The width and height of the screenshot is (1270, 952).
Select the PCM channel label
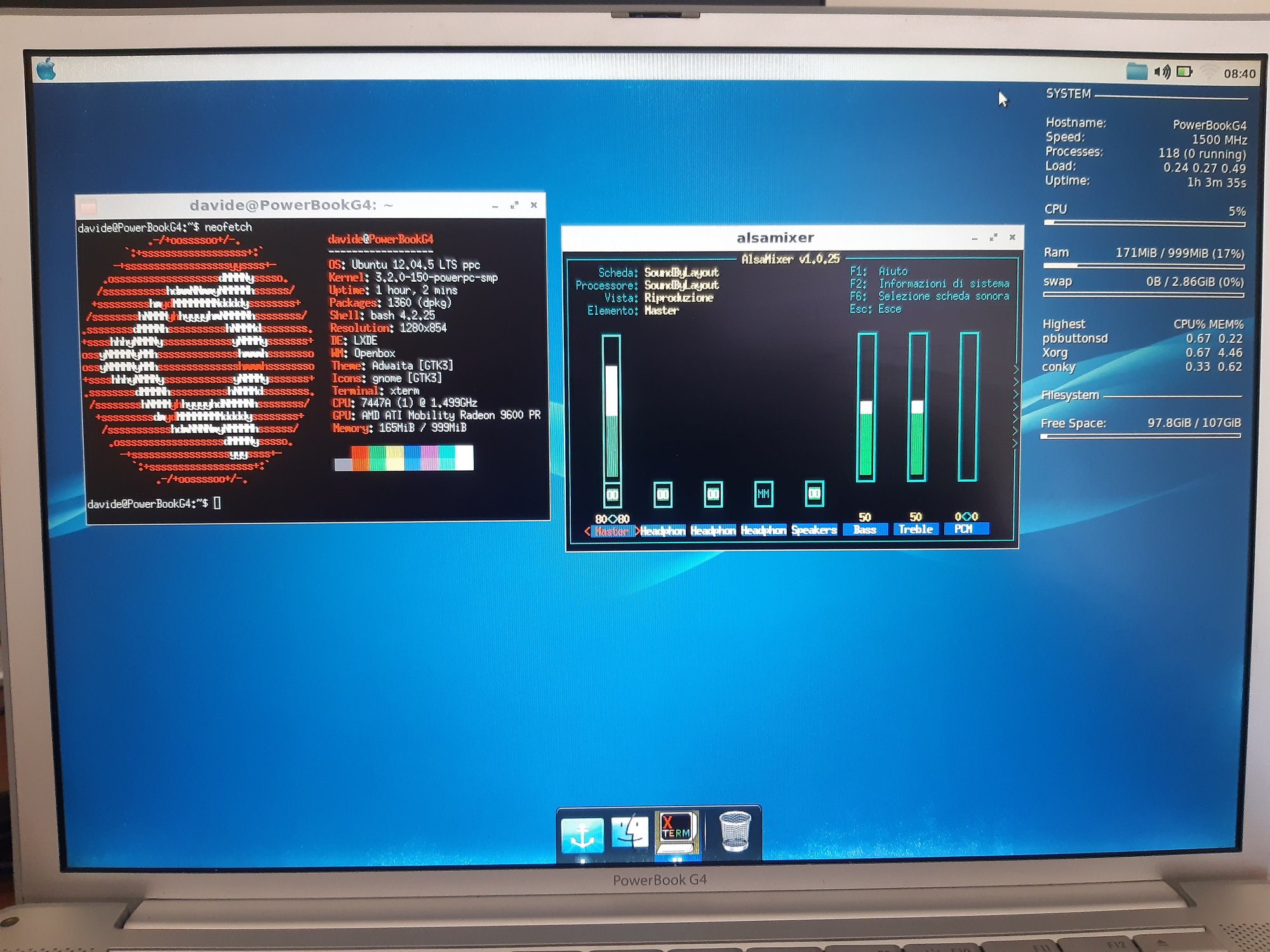pyautogui.click(x=966, y=529)
